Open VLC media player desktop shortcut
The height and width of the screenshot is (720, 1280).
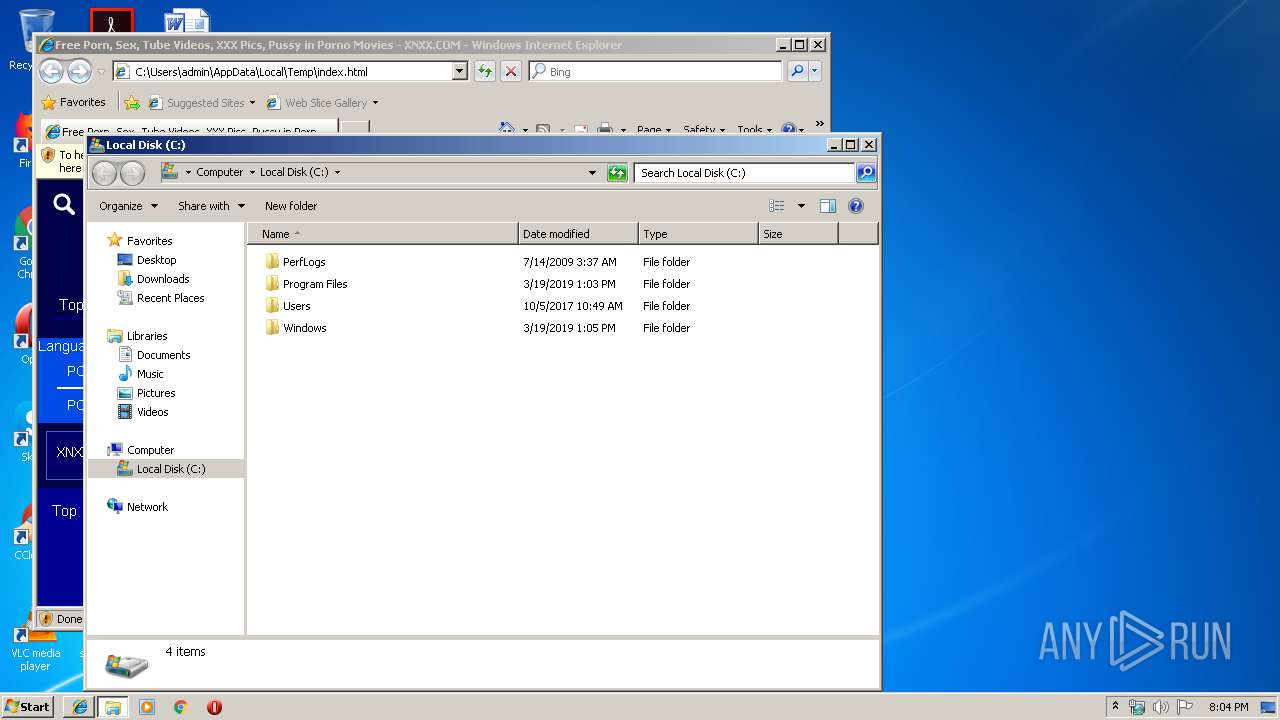coord(35,645)
